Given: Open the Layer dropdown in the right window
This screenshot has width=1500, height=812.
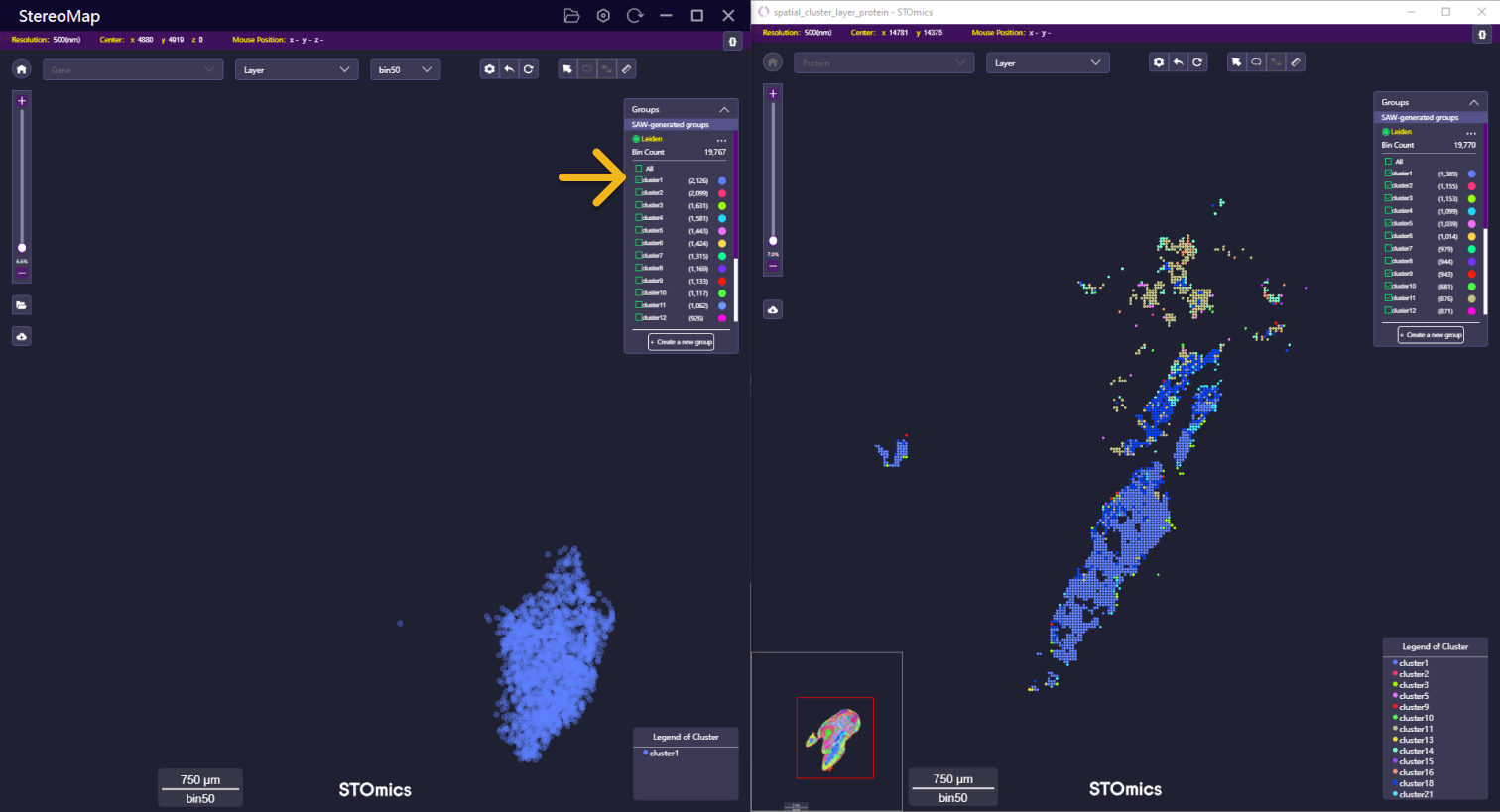Looking at the screenshot, I should (x=1048, y=62).
